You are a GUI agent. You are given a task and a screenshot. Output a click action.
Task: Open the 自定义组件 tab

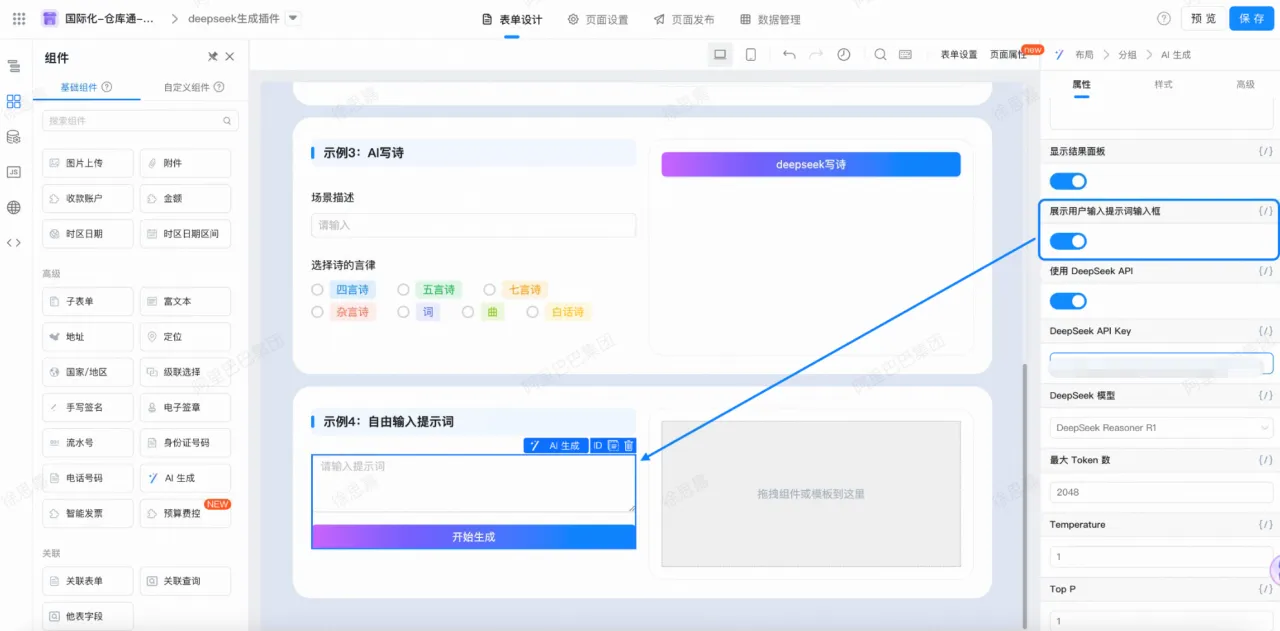click(x=193, y=87)
